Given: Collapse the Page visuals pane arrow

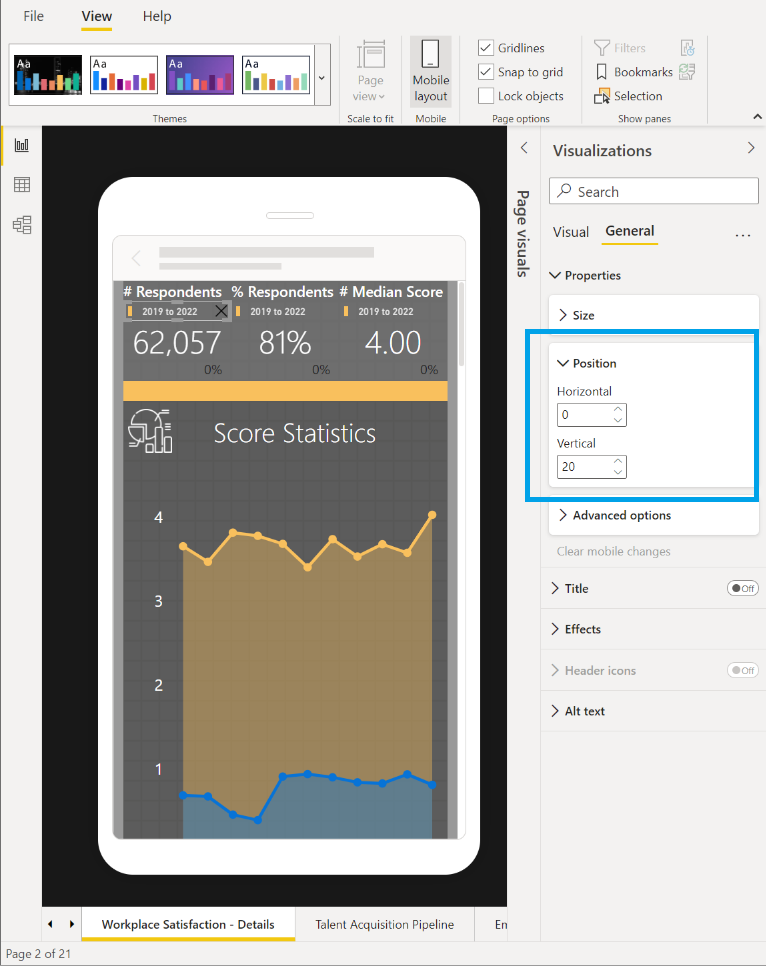Looking at the screenshot, I should click(x=523, y=148).
